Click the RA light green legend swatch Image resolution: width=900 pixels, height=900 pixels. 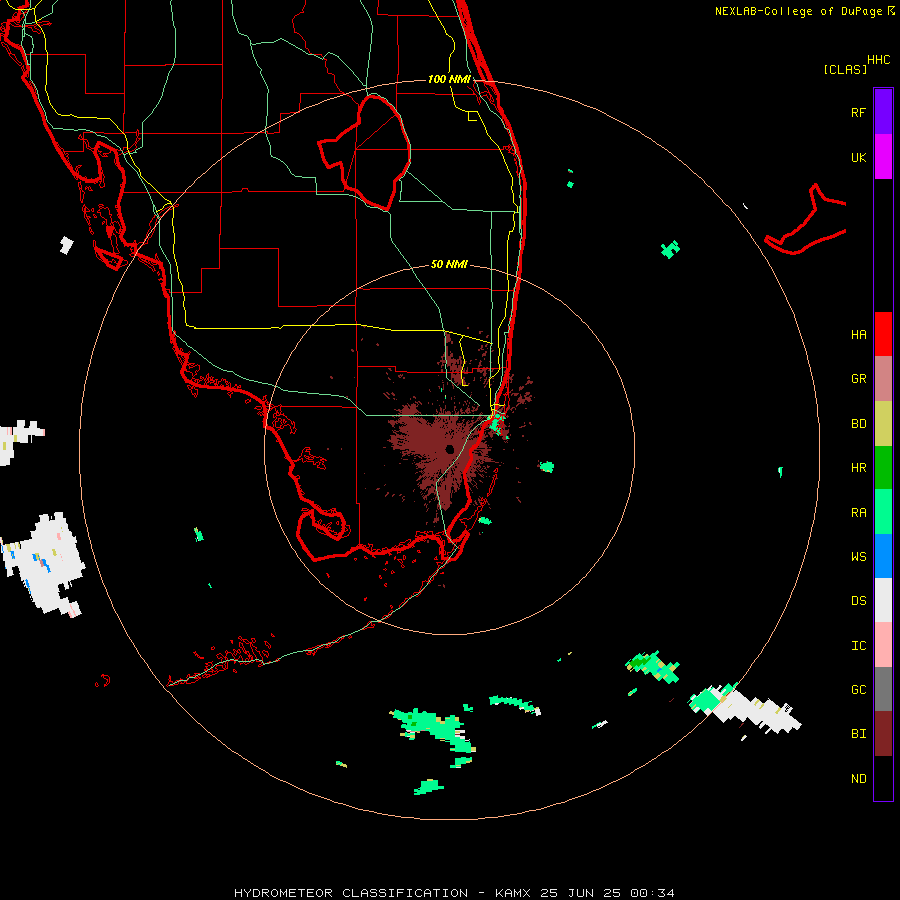tap(883, 512)
